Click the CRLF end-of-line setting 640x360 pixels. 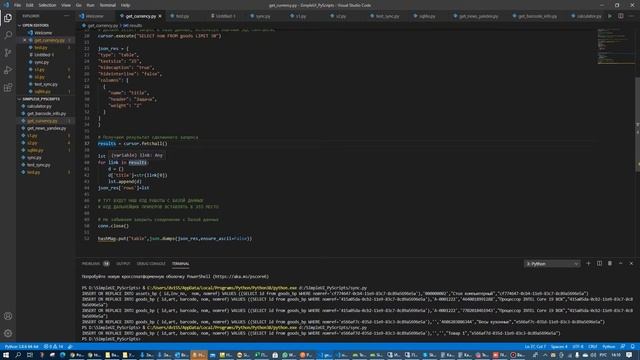coord(593,347)
